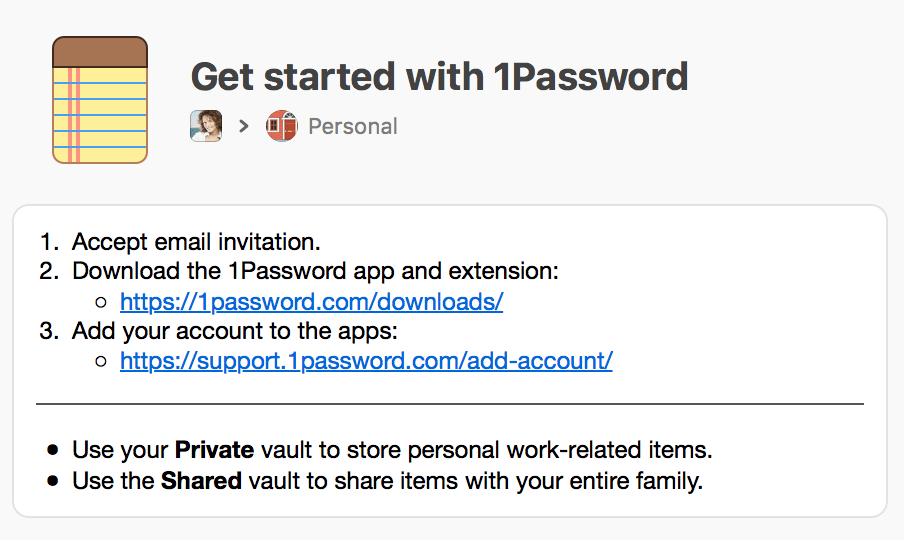
Task: Click the Add your account to the apps step
Action: [x=235, y=331]
